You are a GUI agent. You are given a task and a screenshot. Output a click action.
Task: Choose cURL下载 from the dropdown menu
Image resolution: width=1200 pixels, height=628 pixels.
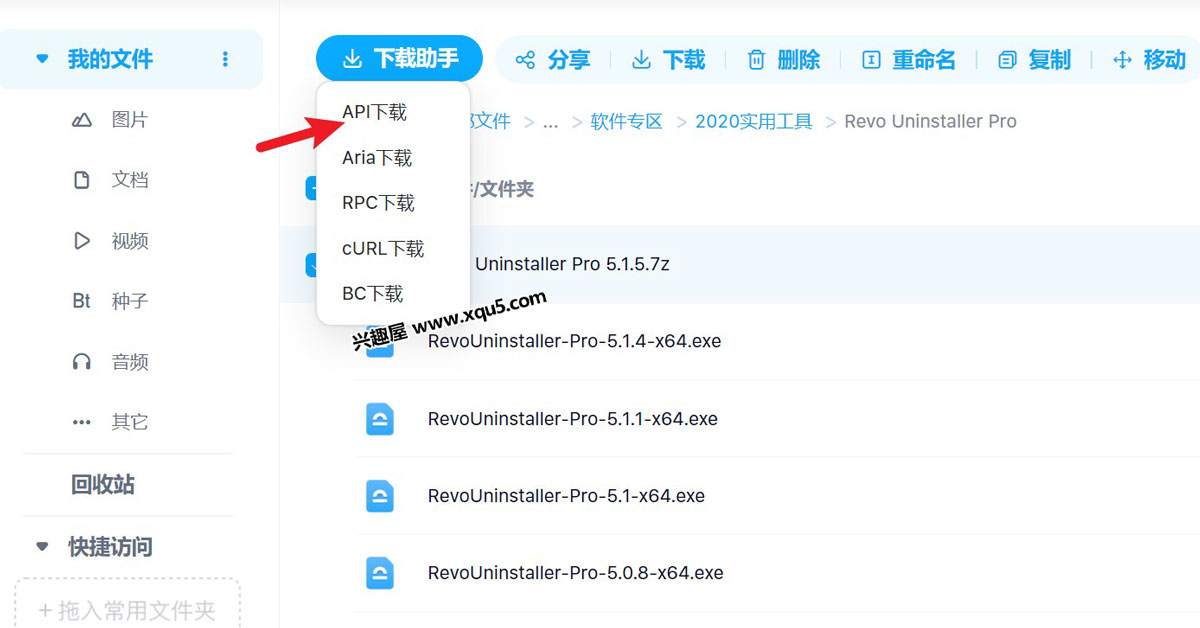(x=383, y=248)
